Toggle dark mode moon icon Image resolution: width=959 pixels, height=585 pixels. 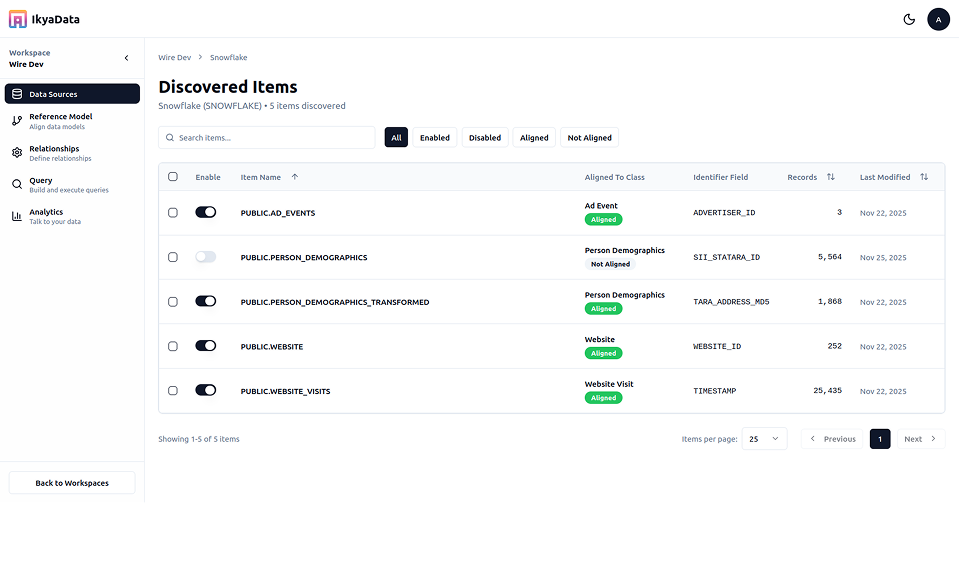[x=909, y=19]
